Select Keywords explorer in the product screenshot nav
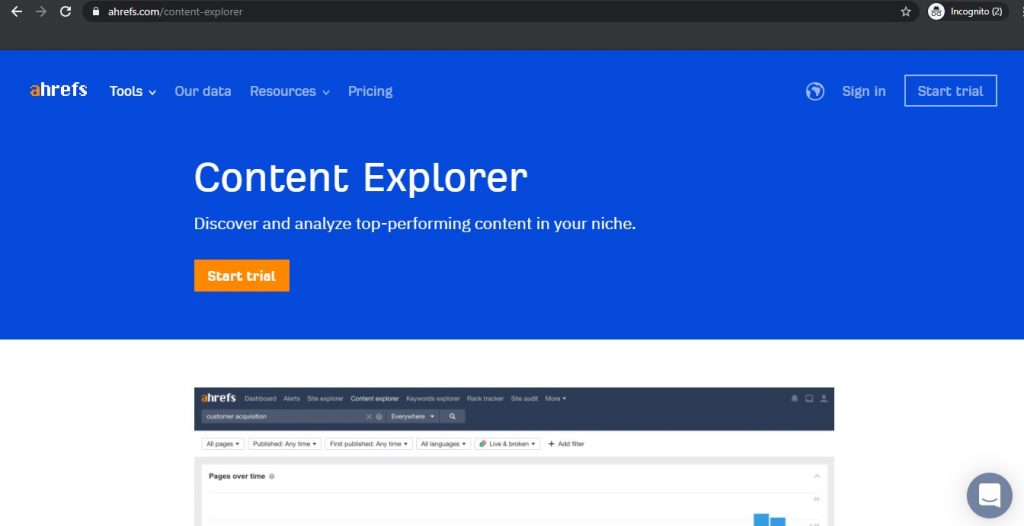Viewport: 1024px width, 526px height. point(433,399)
